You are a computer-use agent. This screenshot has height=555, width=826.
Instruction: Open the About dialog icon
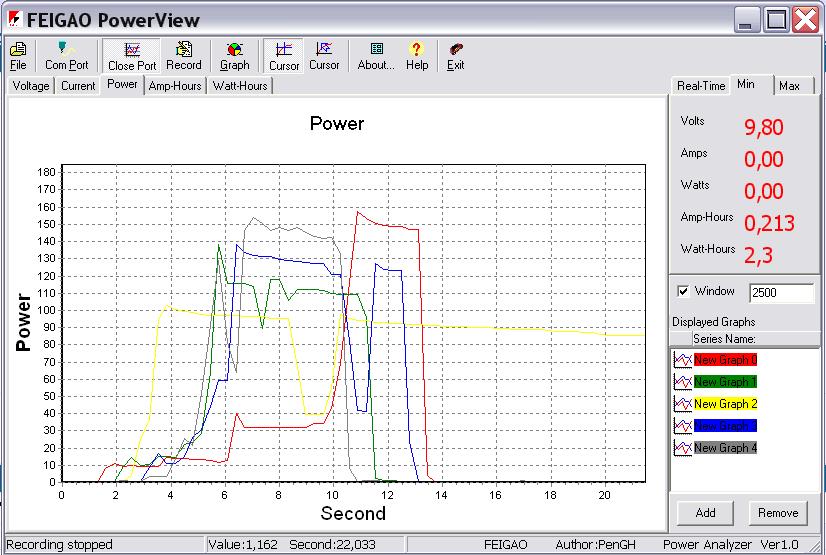tap(376, 55)
